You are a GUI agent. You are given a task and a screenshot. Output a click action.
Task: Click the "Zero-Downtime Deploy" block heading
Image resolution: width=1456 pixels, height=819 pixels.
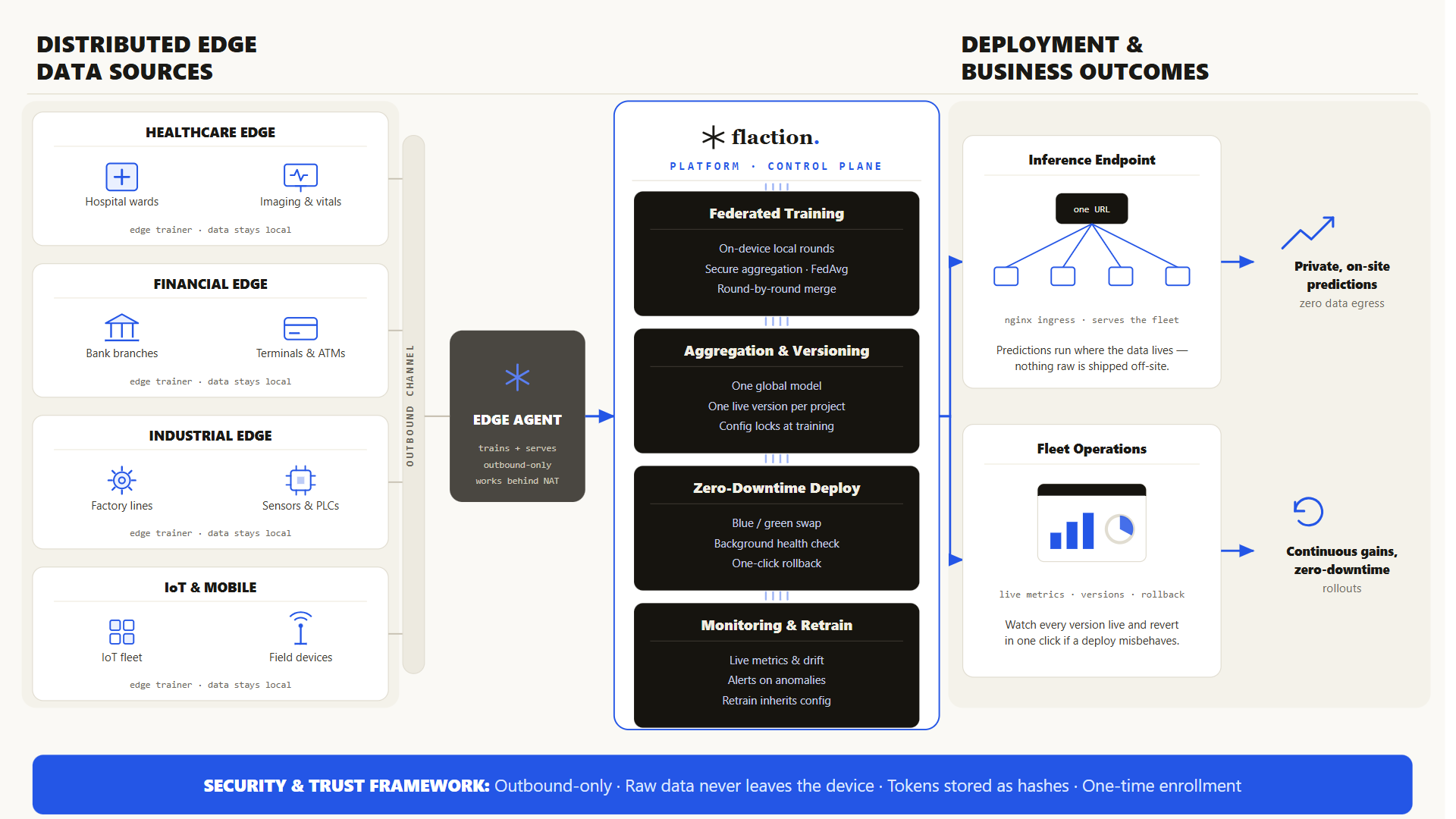coord(777,488)
